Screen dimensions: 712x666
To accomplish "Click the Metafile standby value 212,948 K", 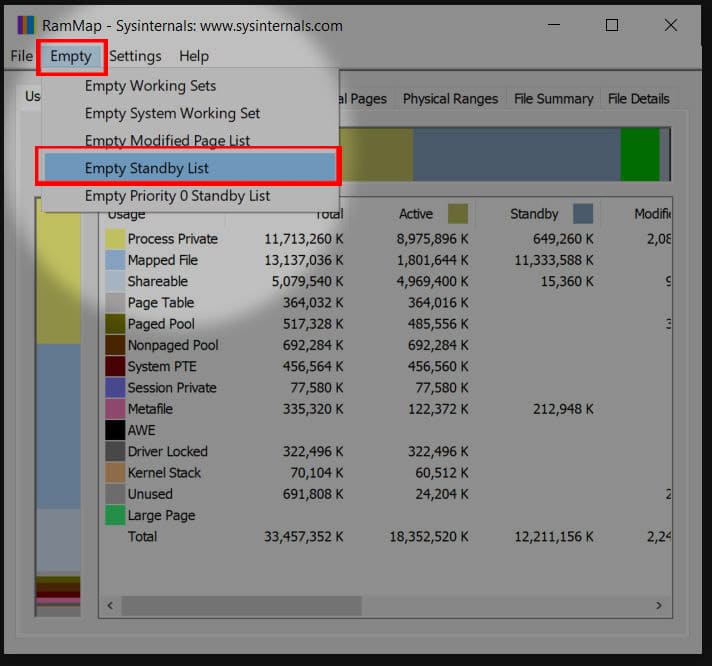I will click(x=563, y=409).
